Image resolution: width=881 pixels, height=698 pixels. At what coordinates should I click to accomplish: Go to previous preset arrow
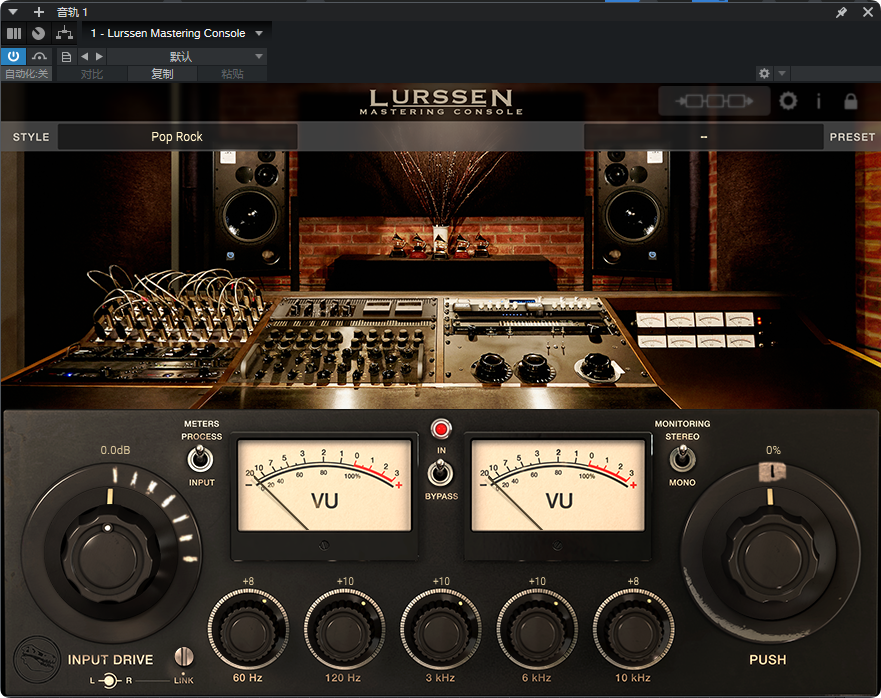click(x=84, y=56)
